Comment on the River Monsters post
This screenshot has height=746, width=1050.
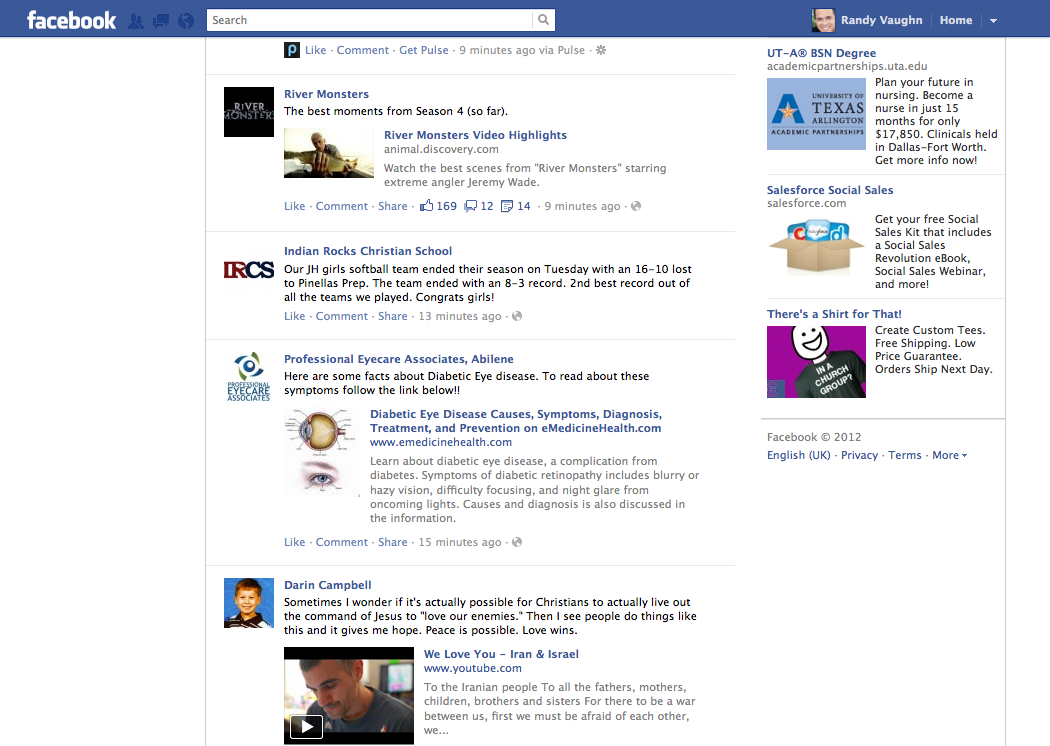(x=342, y=206)
